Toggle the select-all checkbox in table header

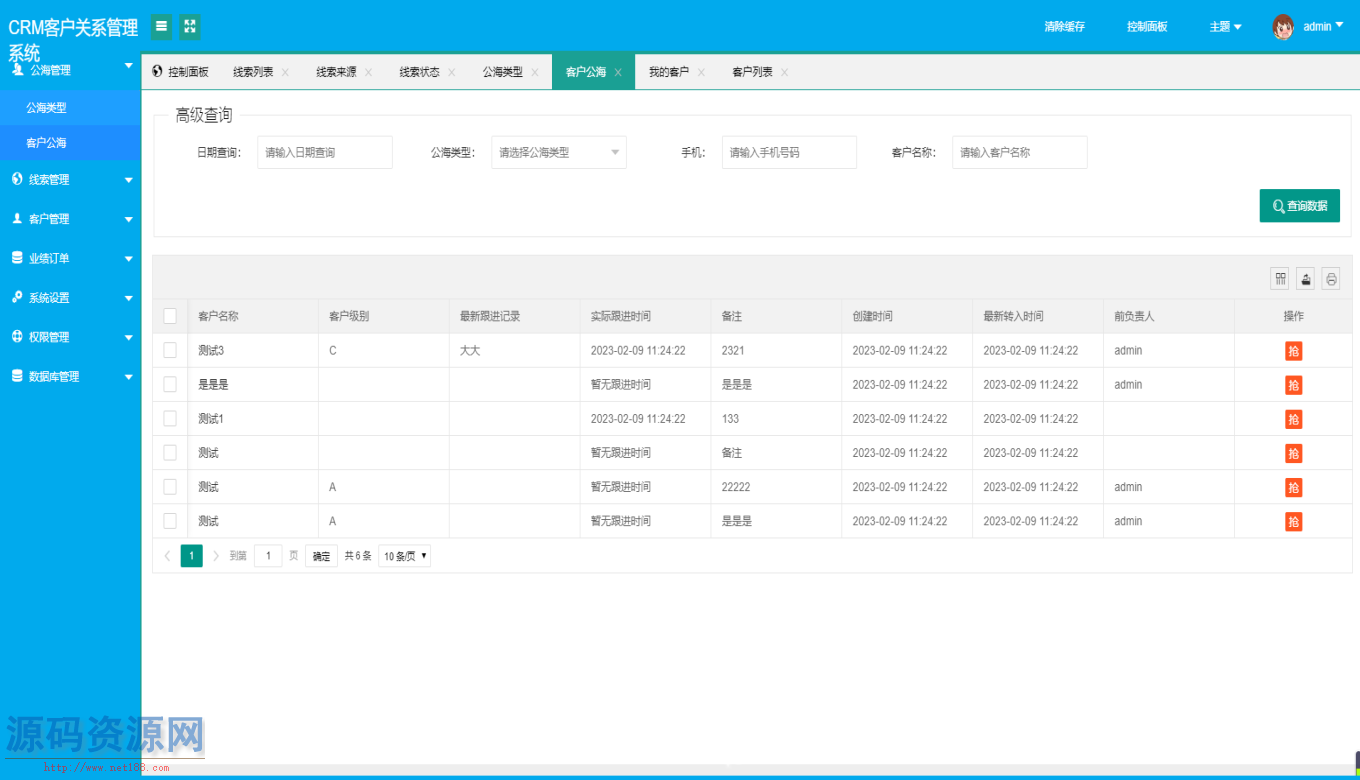pos(170,316)
